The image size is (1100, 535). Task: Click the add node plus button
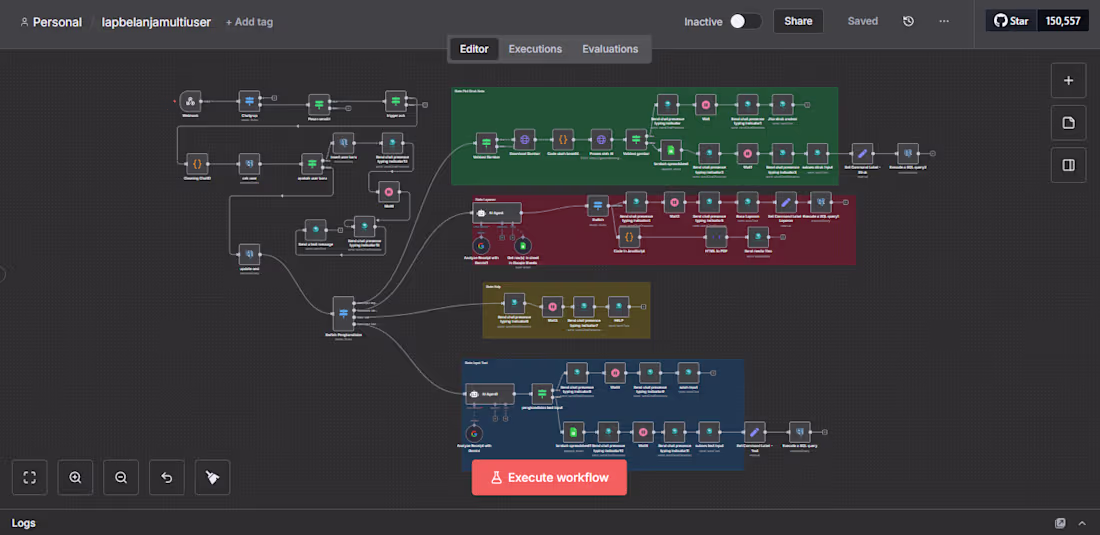tap(1068, 80)
